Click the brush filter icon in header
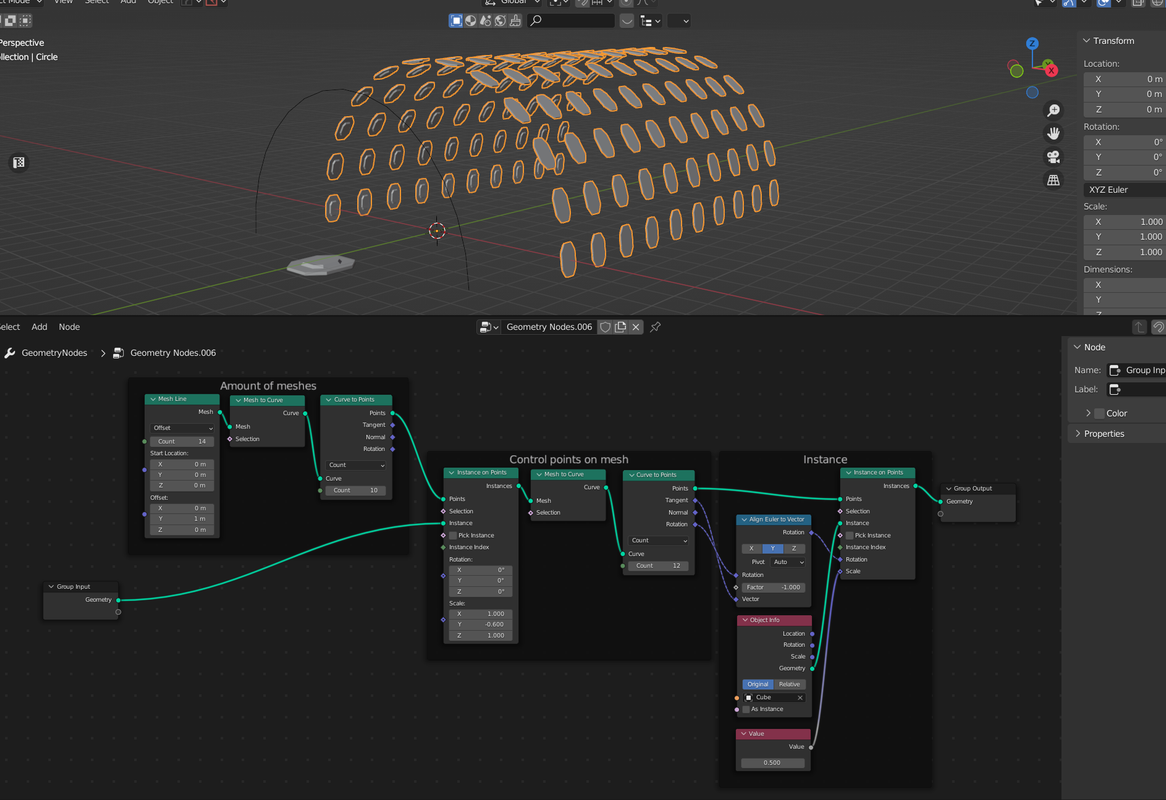 click(x=515, y=21)
